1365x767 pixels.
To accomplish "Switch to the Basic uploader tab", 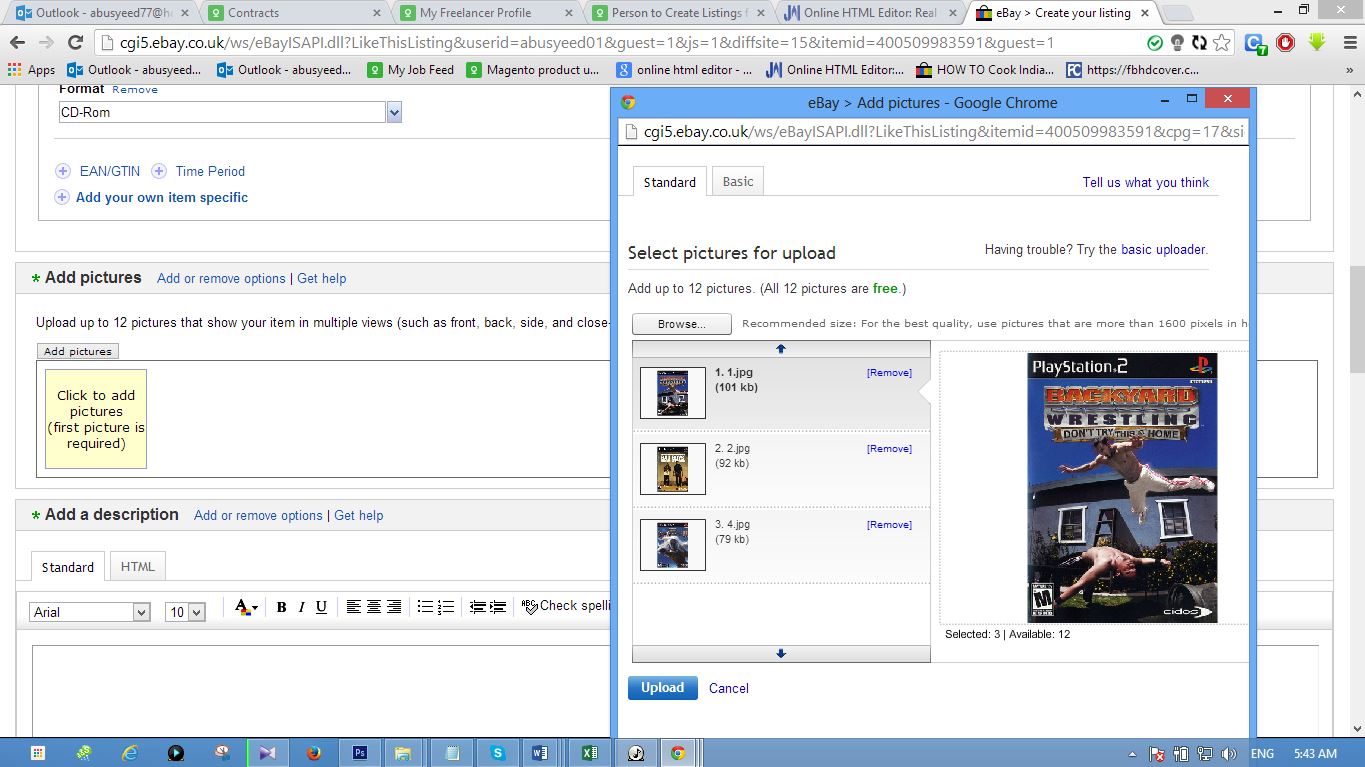I will tap(738, 181).
